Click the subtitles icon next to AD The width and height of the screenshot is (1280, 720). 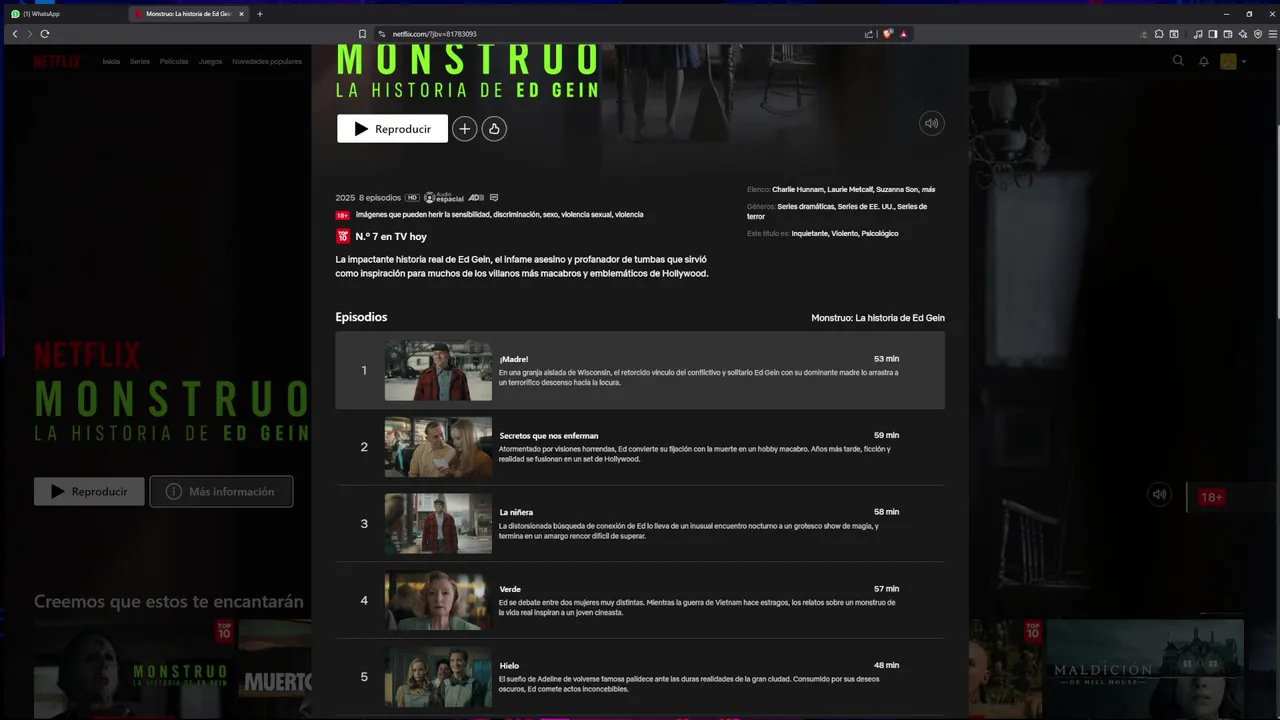[x=494, y=198]
